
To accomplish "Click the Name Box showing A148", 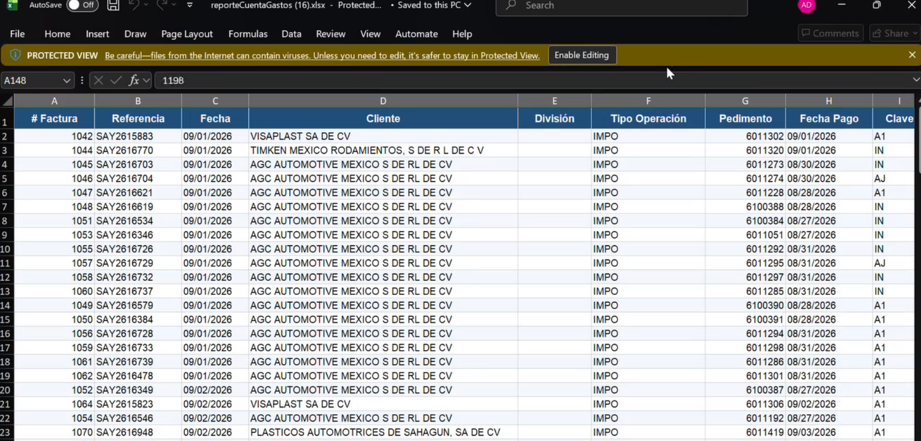I will click(30, 80).
